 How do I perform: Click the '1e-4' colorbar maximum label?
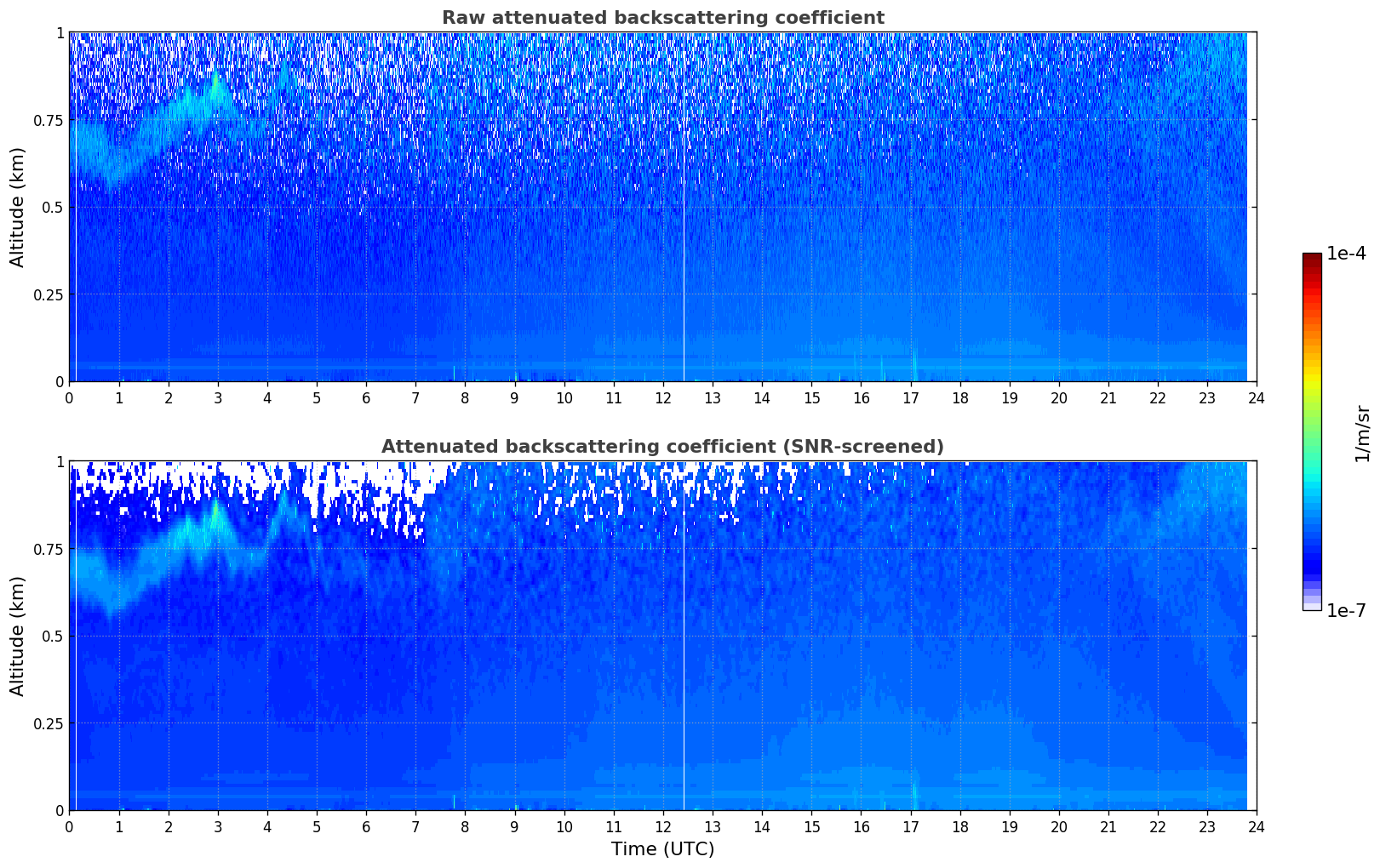coord(1346,254)
